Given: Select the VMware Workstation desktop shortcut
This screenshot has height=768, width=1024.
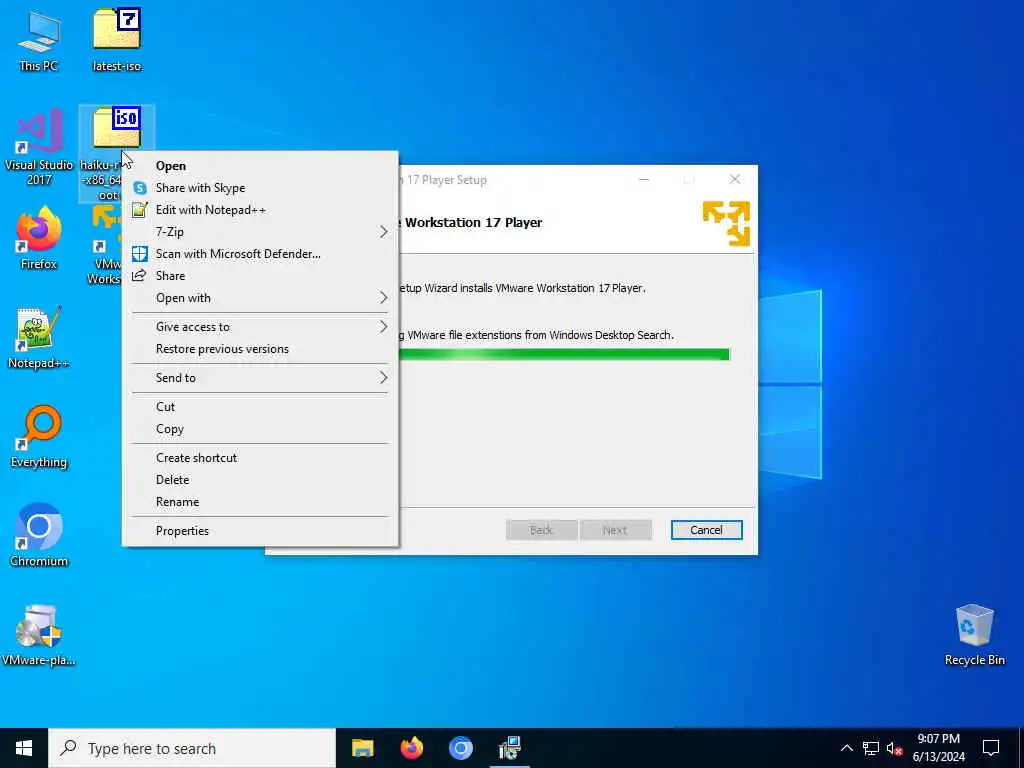Looking at the screenshot, I should click(106, 246).
